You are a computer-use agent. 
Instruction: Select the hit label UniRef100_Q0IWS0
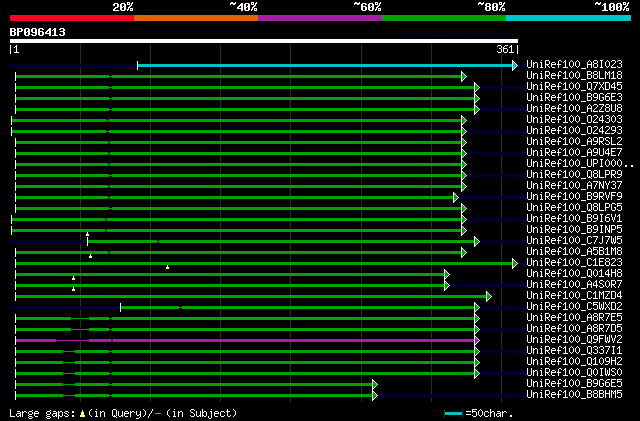coord(574,373)
